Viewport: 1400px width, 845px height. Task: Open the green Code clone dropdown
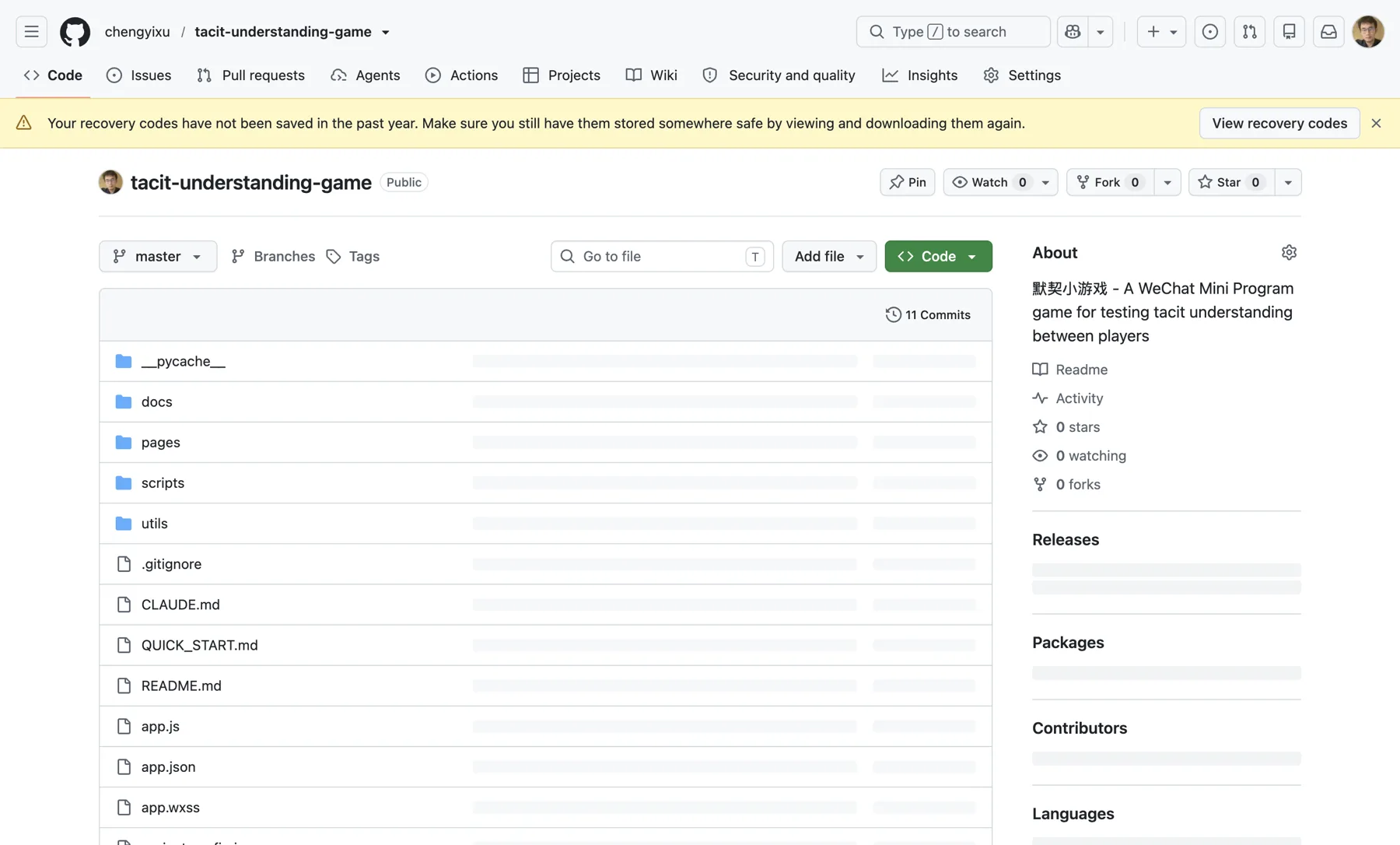click(938, 256)
